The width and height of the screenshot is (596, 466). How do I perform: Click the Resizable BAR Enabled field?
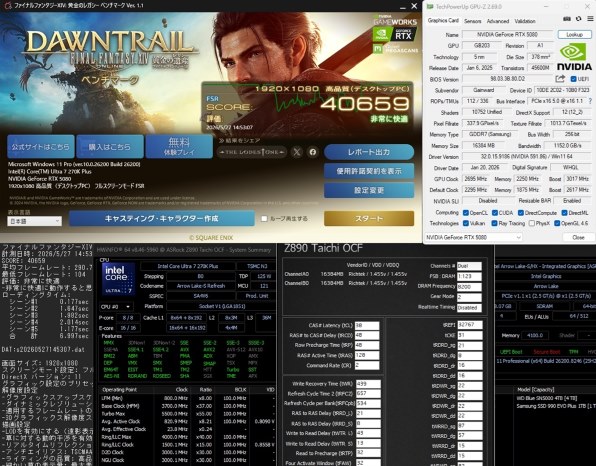tap(572, 201)
